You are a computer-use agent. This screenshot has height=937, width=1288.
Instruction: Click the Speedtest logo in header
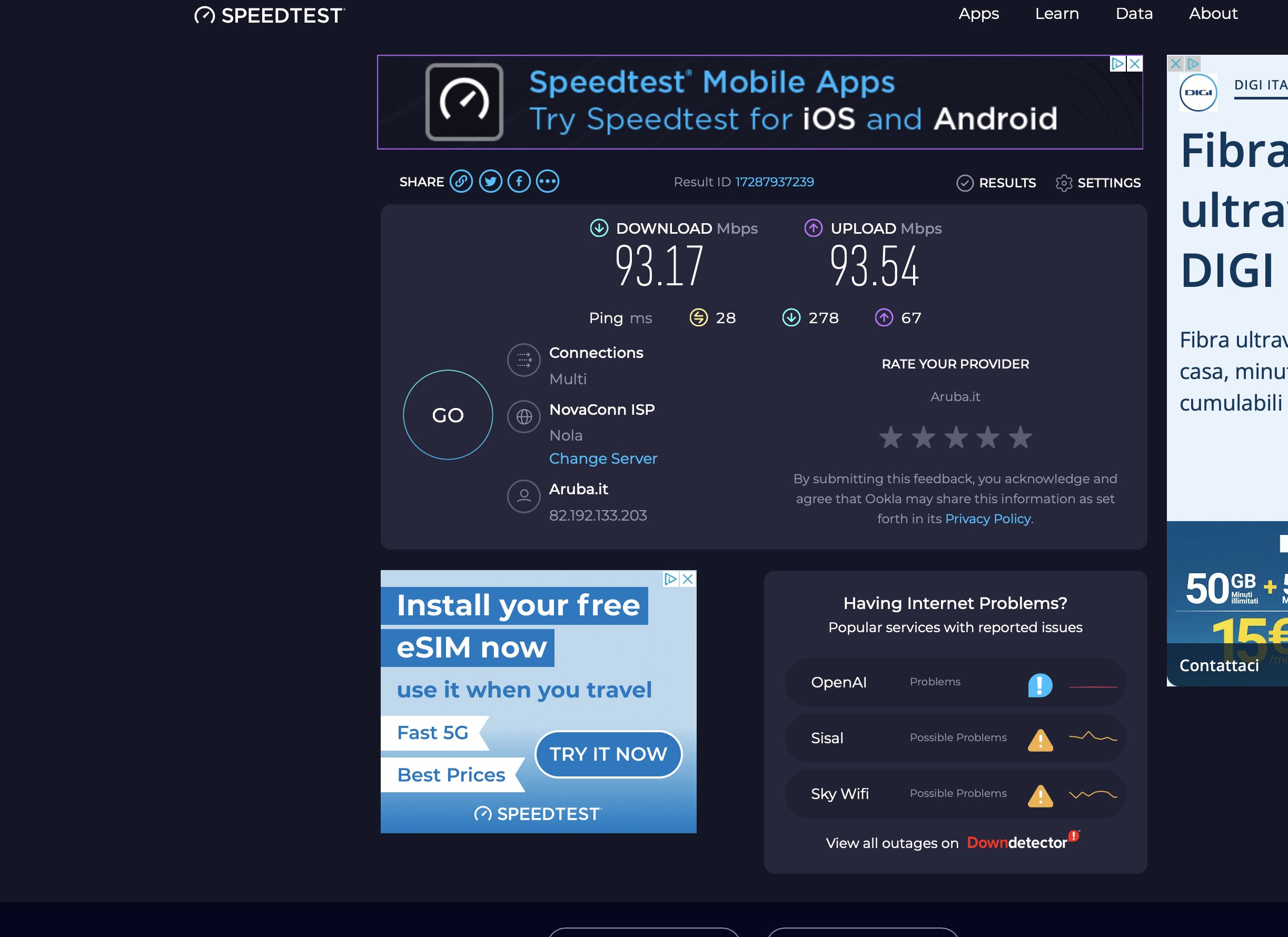269,15
